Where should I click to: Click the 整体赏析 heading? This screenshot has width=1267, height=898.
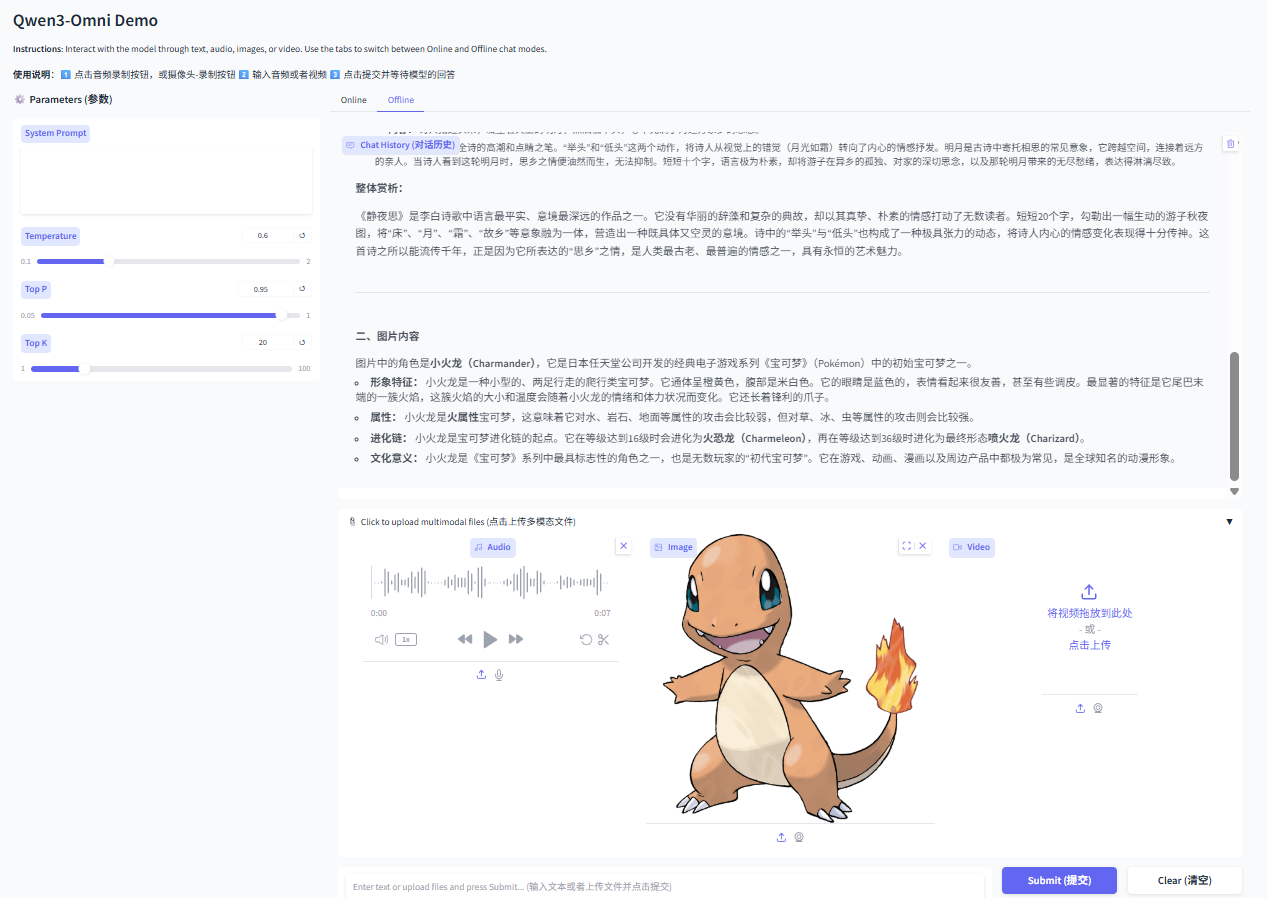click(379, 188)
